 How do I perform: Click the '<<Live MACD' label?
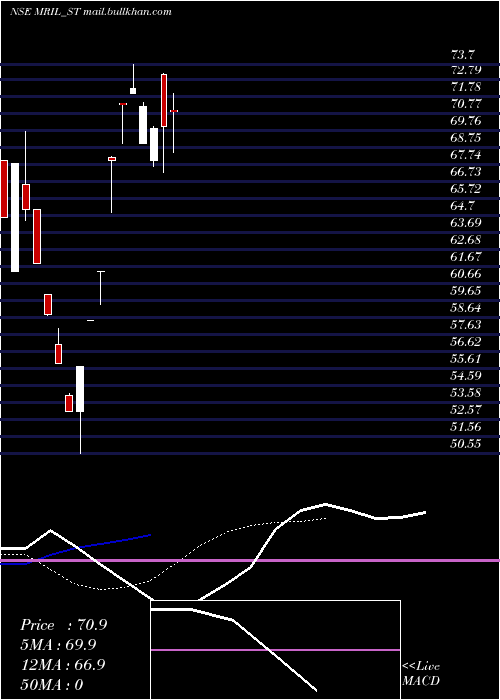click(421, 673)
